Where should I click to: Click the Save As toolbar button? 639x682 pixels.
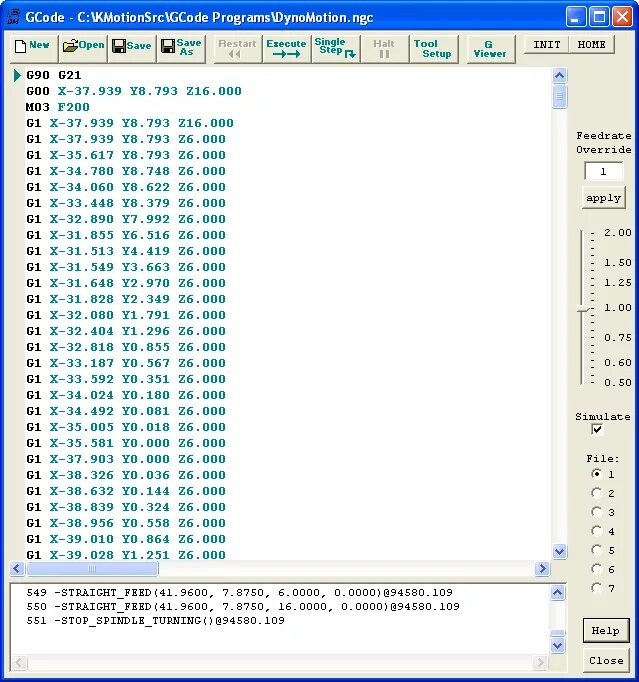click(x=181, y=49)
